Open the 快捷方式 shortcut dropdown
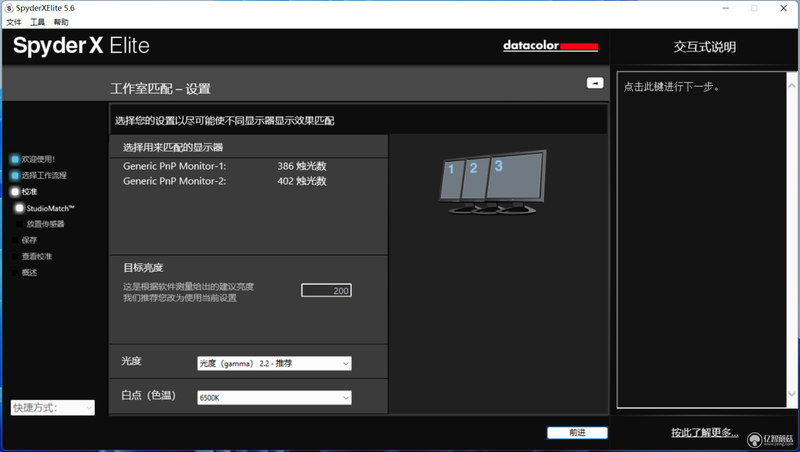The width and height of the screenshot is (800, 452). point(53,407)
